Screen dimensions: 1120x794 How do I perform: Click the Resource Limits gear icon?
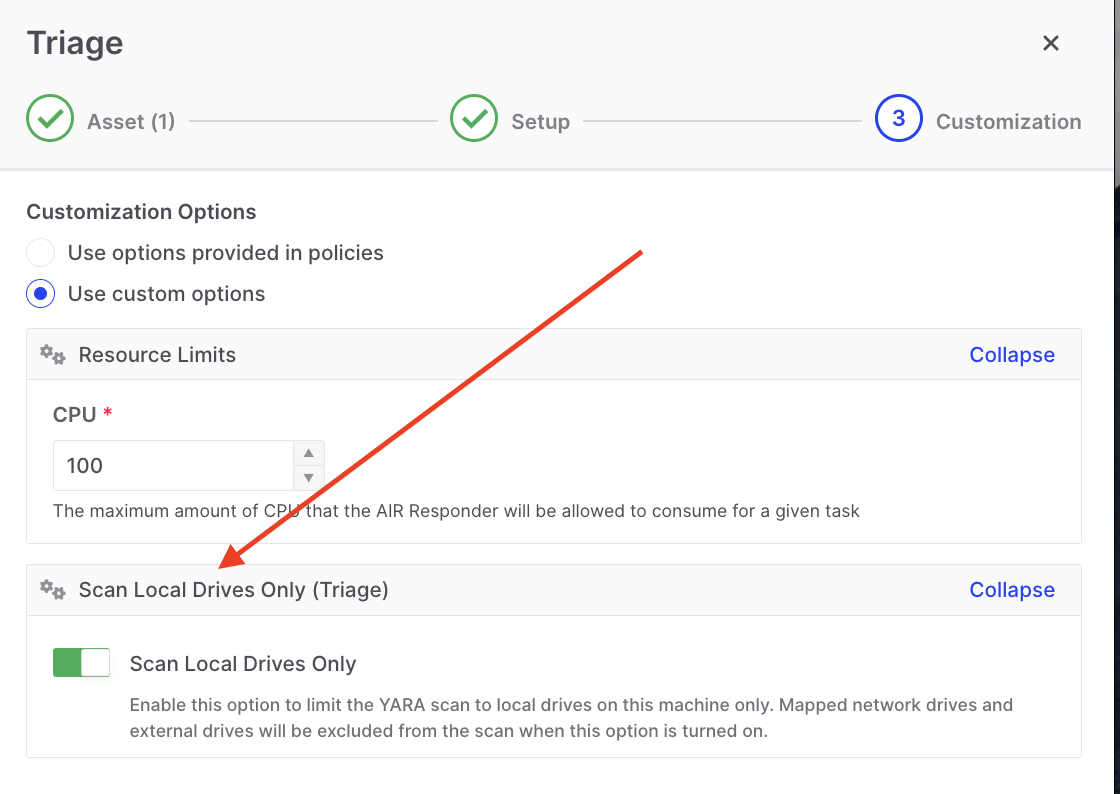(52, 355)
